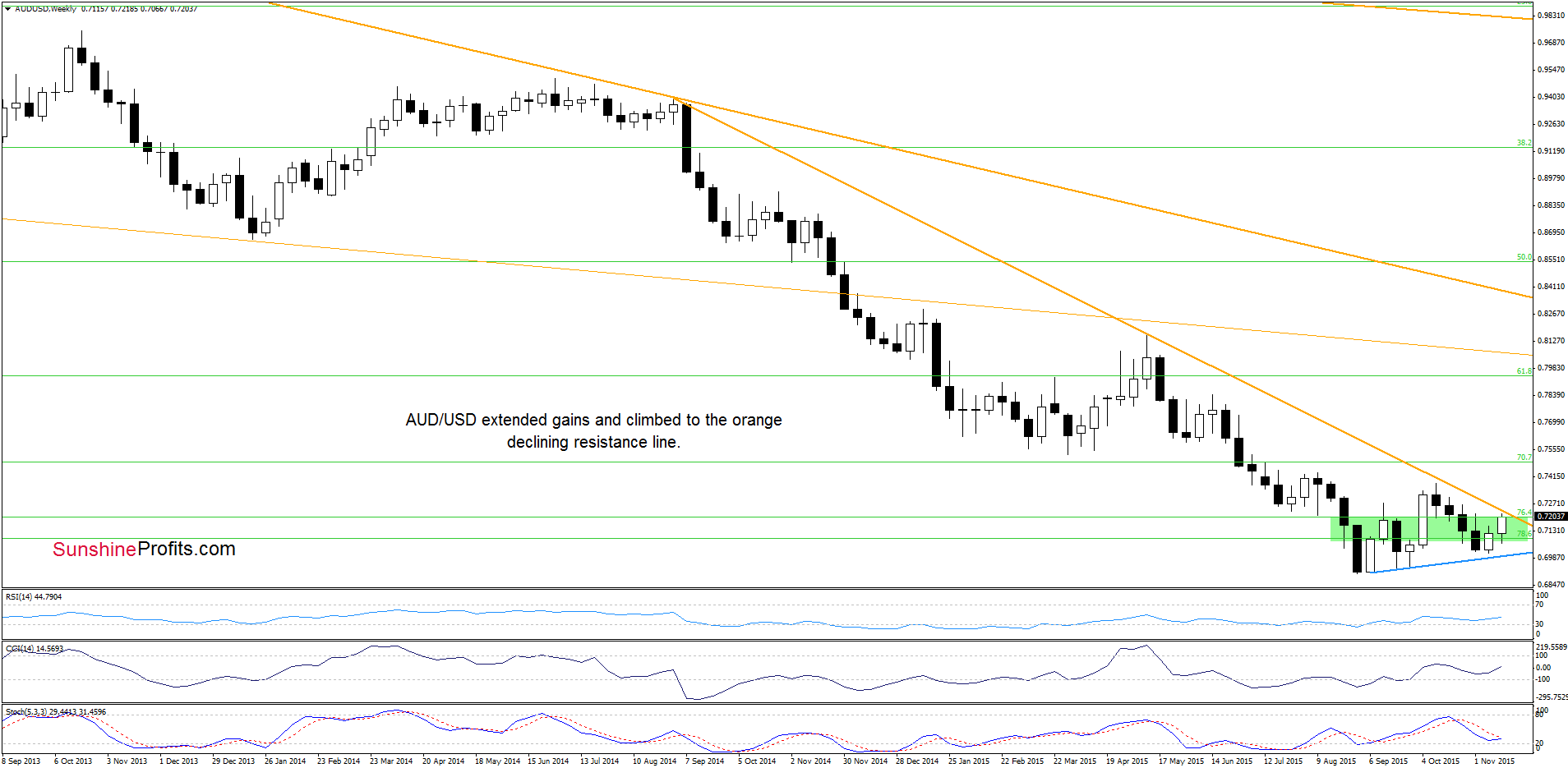The width and height of the screenshot is (1568, 768).
Task: Select the 76.4 Fibonacci level label
Action: 1524,513
